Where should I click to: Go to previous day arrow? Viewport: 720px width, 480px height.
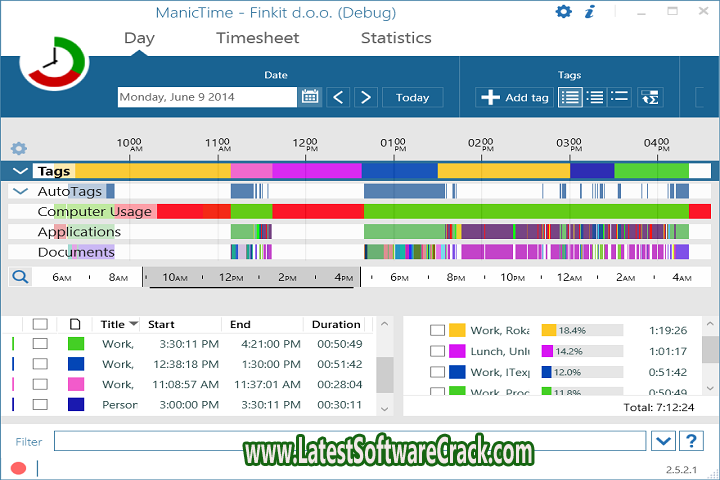pyautogui.click(x=338, y=97)
